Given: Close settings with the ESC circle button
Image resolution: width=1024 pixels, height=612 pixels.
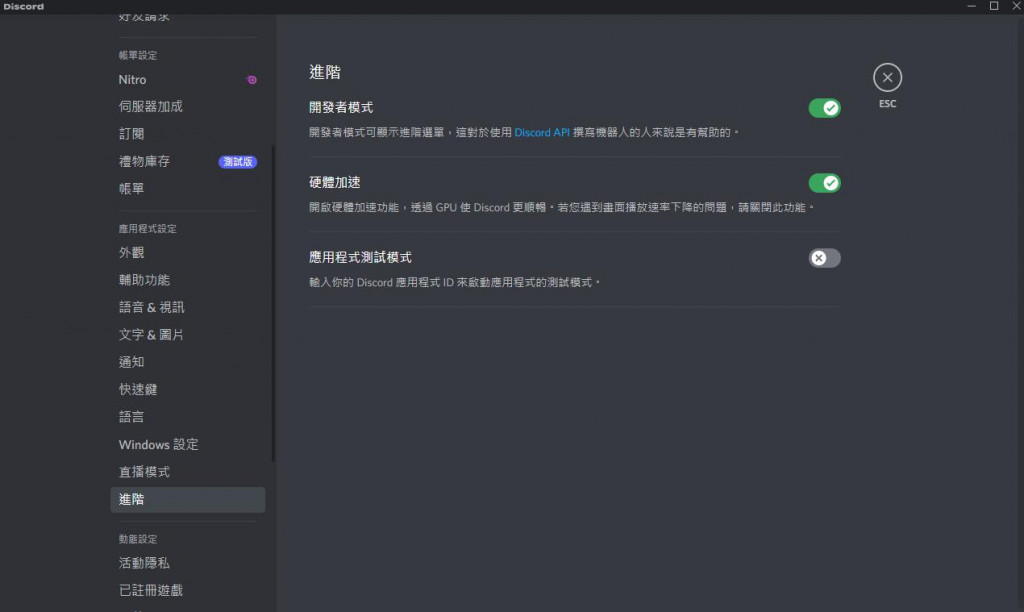Looking at the screenshot, I should point(887,78).
